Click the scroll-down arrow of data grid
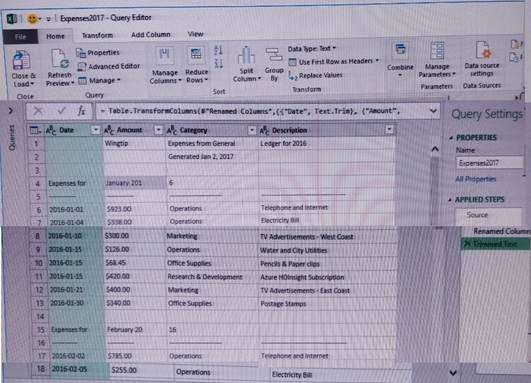 click(x=453, y=373)
